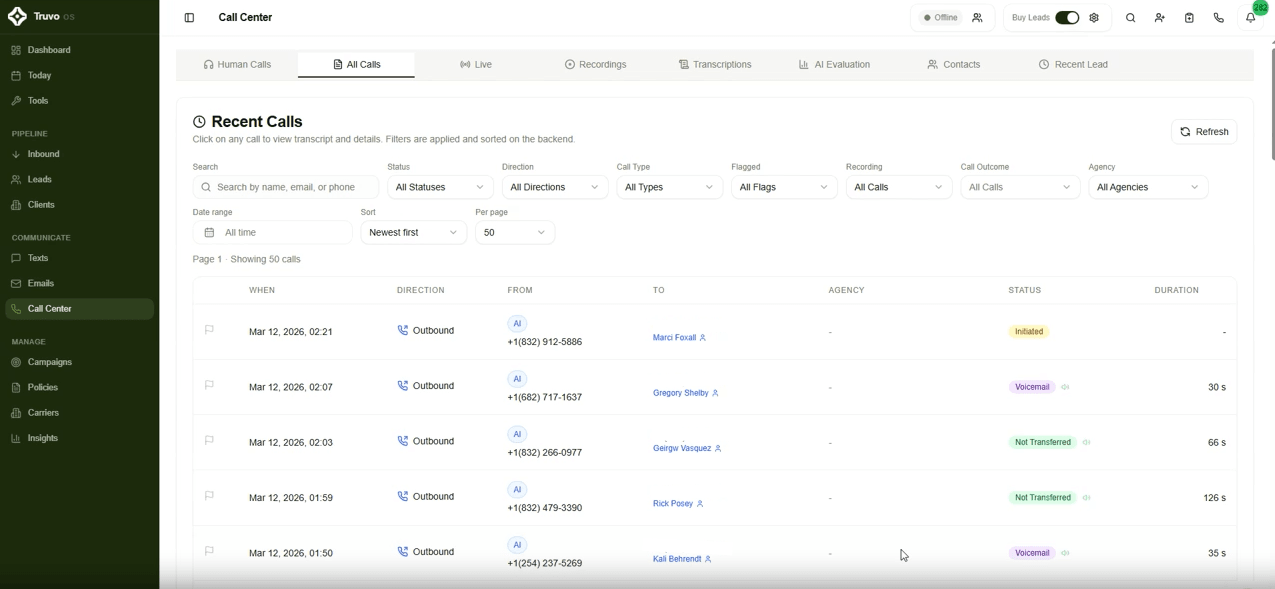Image resolution: width=1275 pixels, height=589 pixels.
Task: Flag the Gregory Shelby call
Action: coord(209,385)
